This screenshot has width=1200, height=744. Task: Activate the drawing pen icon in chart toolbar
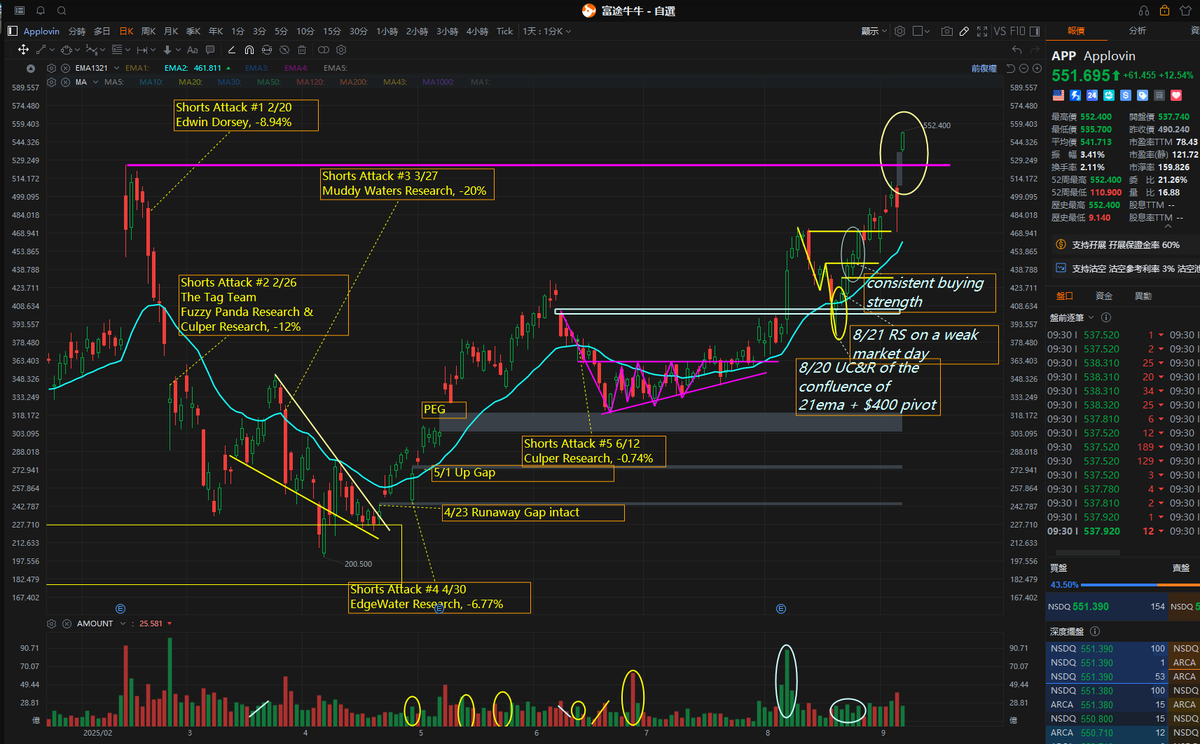(x=964, y=31)
